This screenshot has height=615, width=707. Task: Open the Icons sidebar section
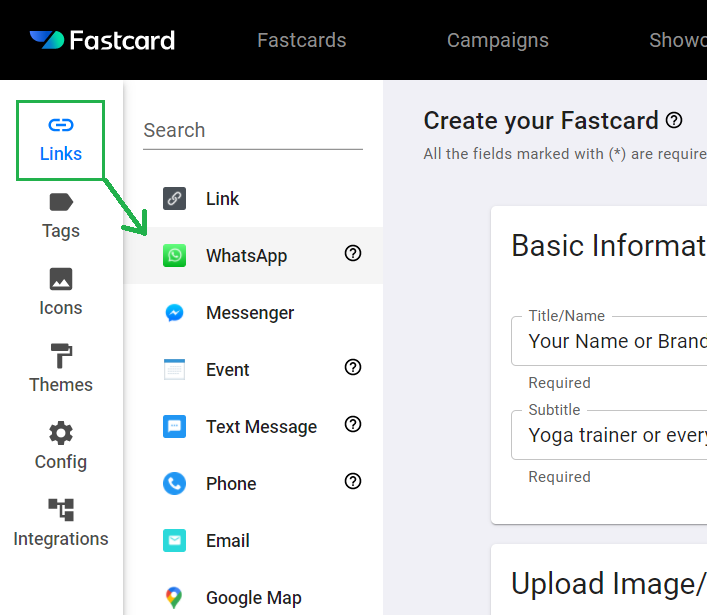pyautogui.click(x=61, y=293)
